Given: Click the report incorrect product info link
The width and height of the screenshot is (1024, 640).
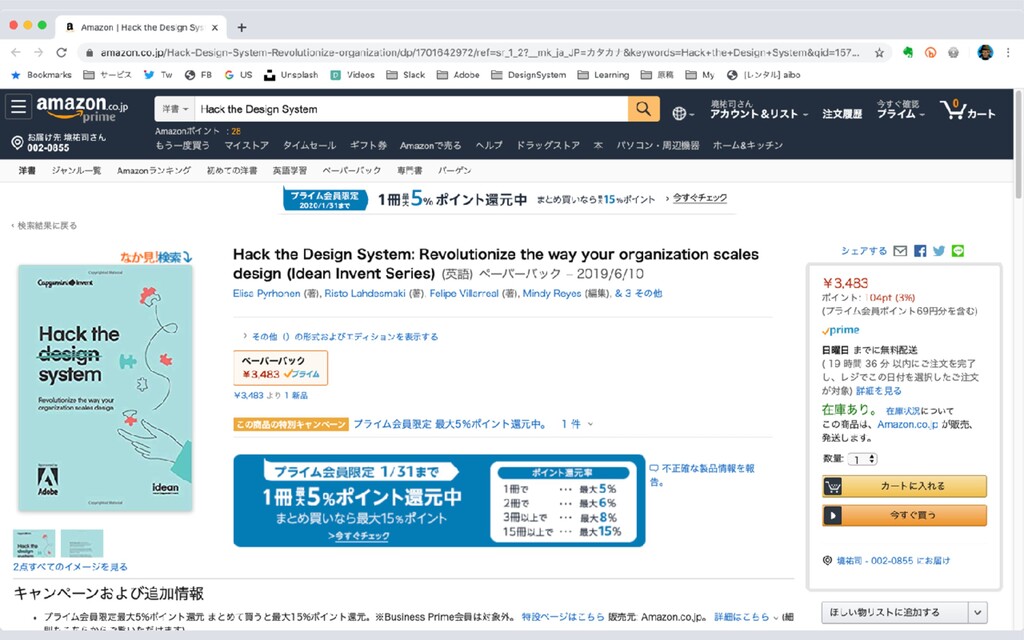Looking at the screenshot, I should (702, 475).
